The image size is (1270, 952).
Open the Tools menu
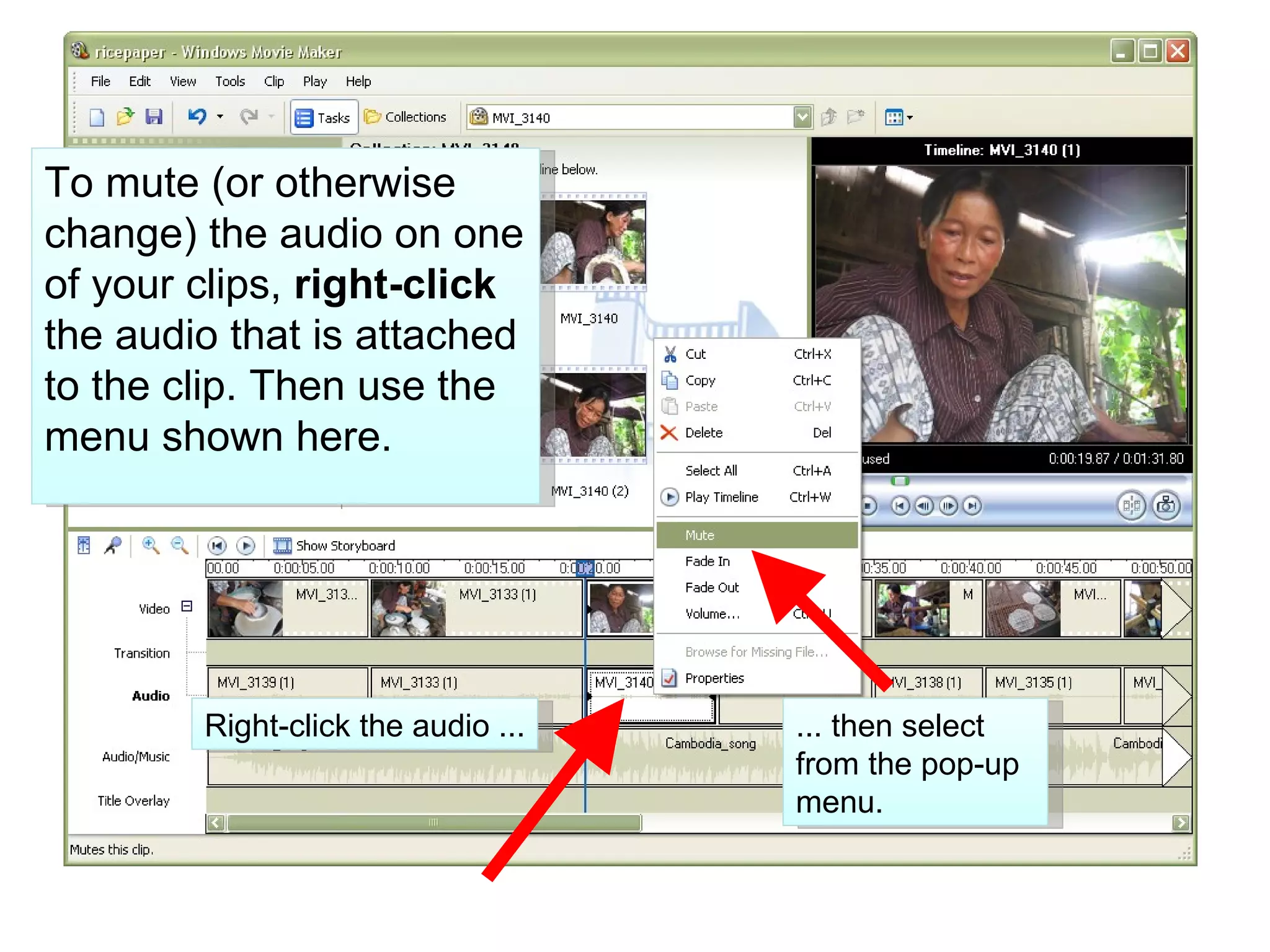(230, 81)
